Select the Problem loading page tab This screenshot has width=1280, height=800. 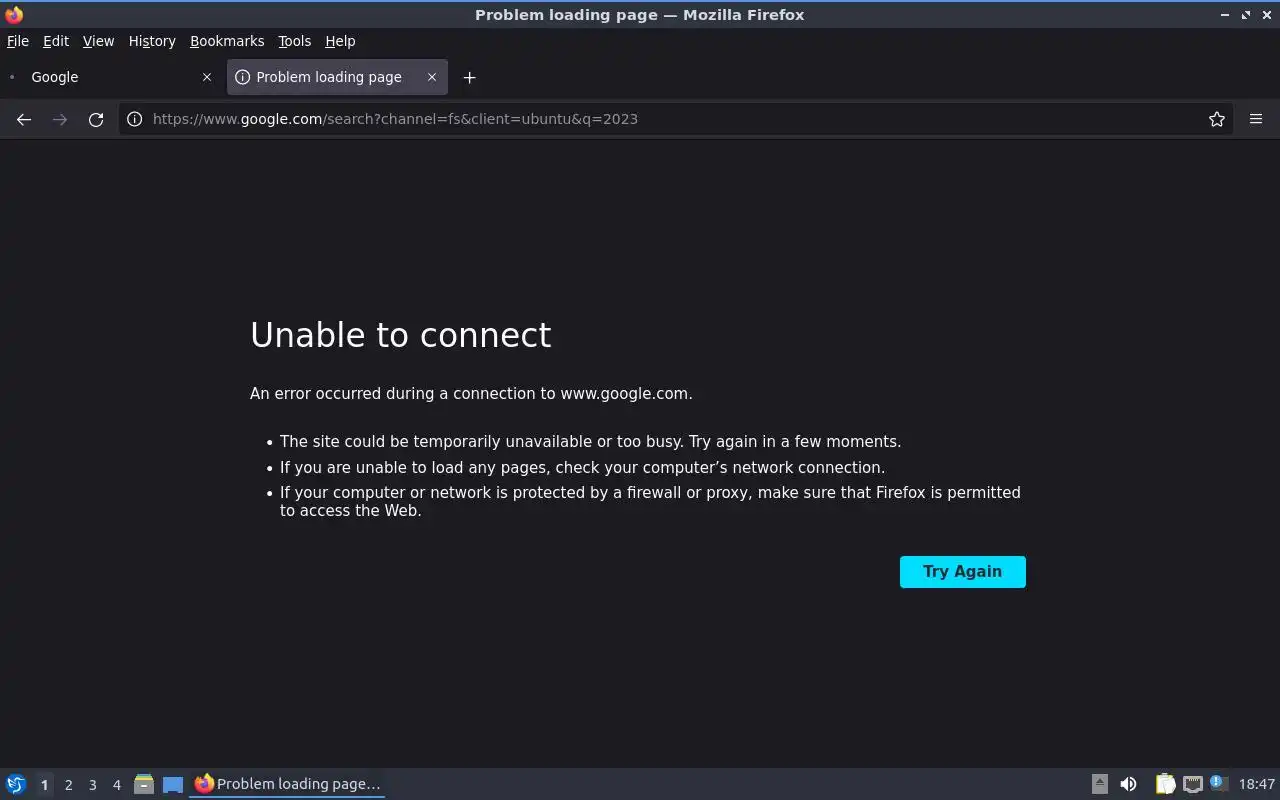(337, 77)
